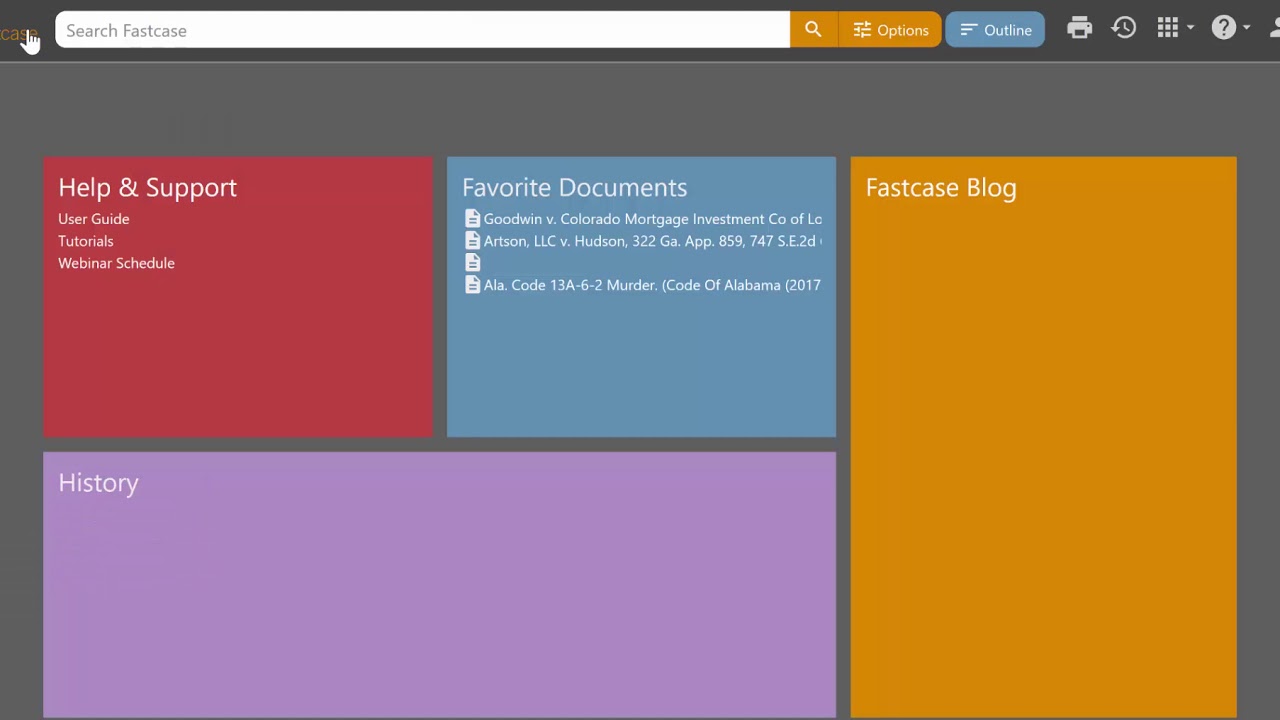Image resolution: width=1280 pixels, height=720 pixels.
Task: Toggle the Outline view button
Action: pyautogui.click(x=995, y=30)
